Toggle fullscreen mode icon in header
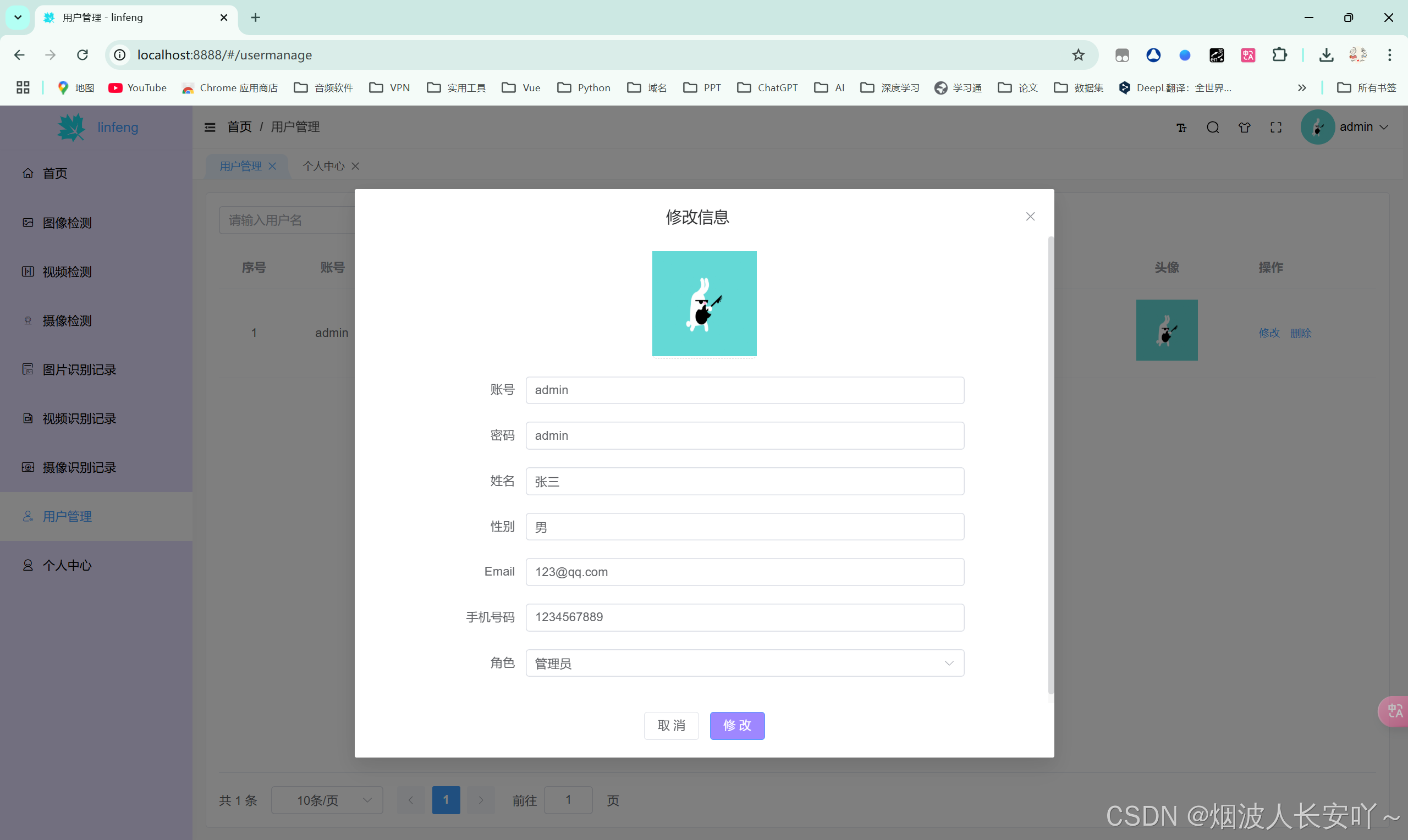Image resolution: width=1408 pixels, height=840 pixels. [1275, 128]
